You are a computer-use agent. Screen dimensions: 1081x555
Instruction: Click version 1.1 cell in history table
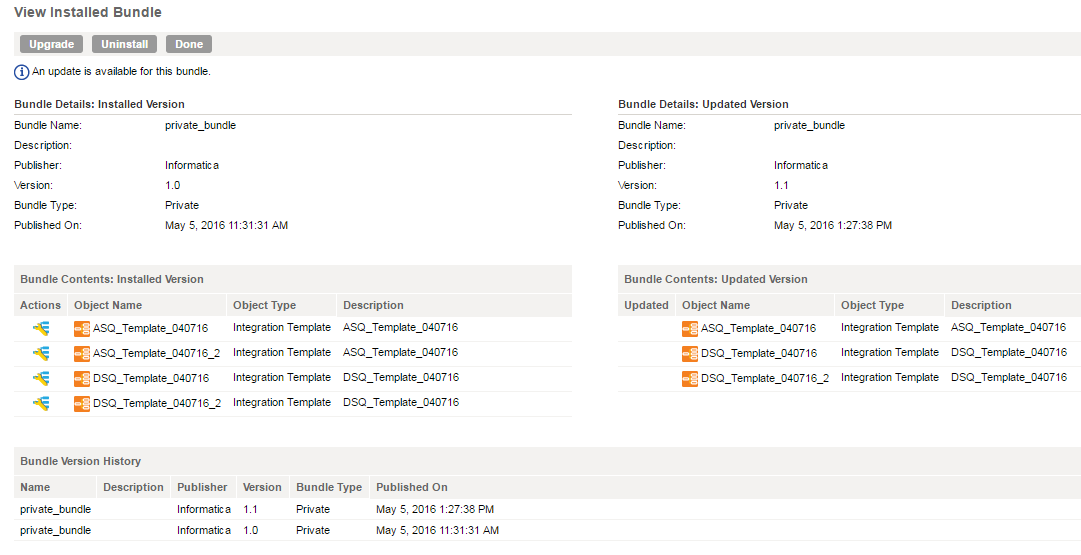[250, 509]
